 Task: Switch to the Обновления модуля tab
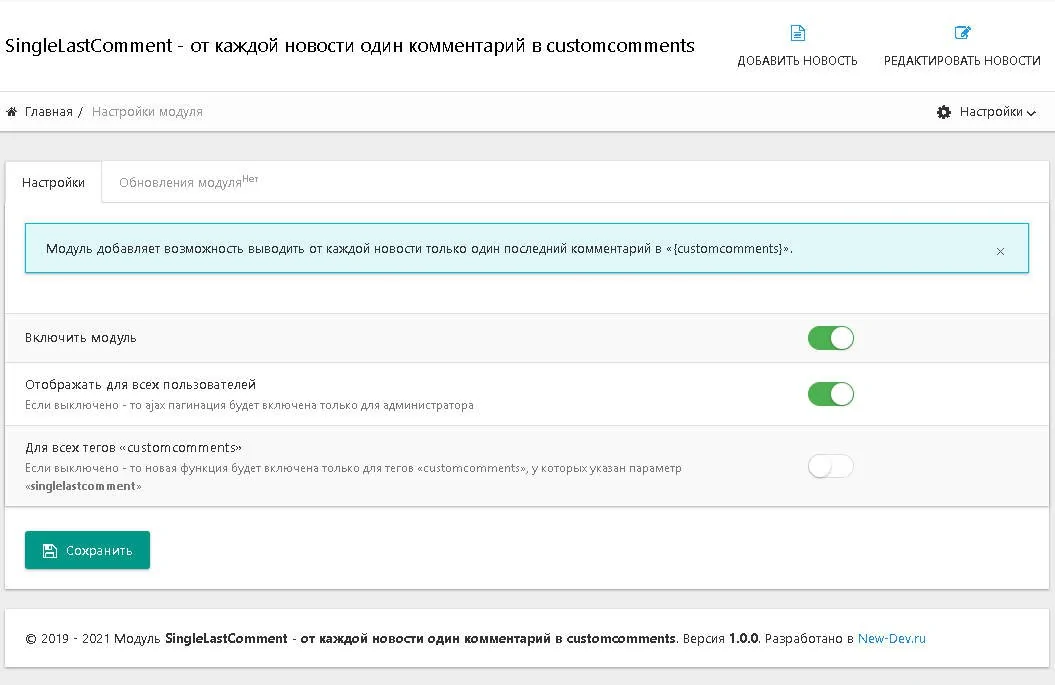click(x=188, y=182)
